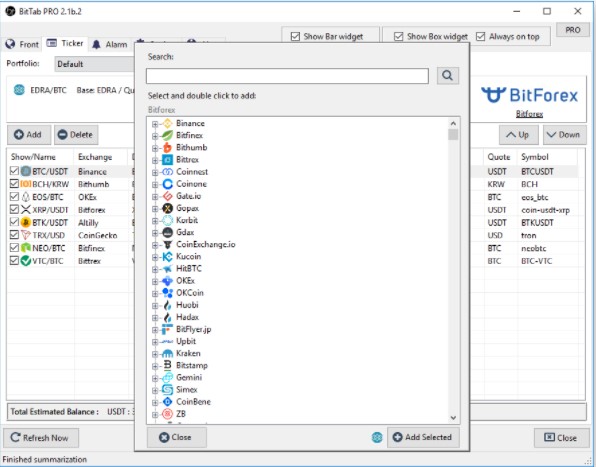Image resolution: width=596 pixels, height=467 pixels.
Task: Click the CoinBene exchange icon
Action: 167,402
